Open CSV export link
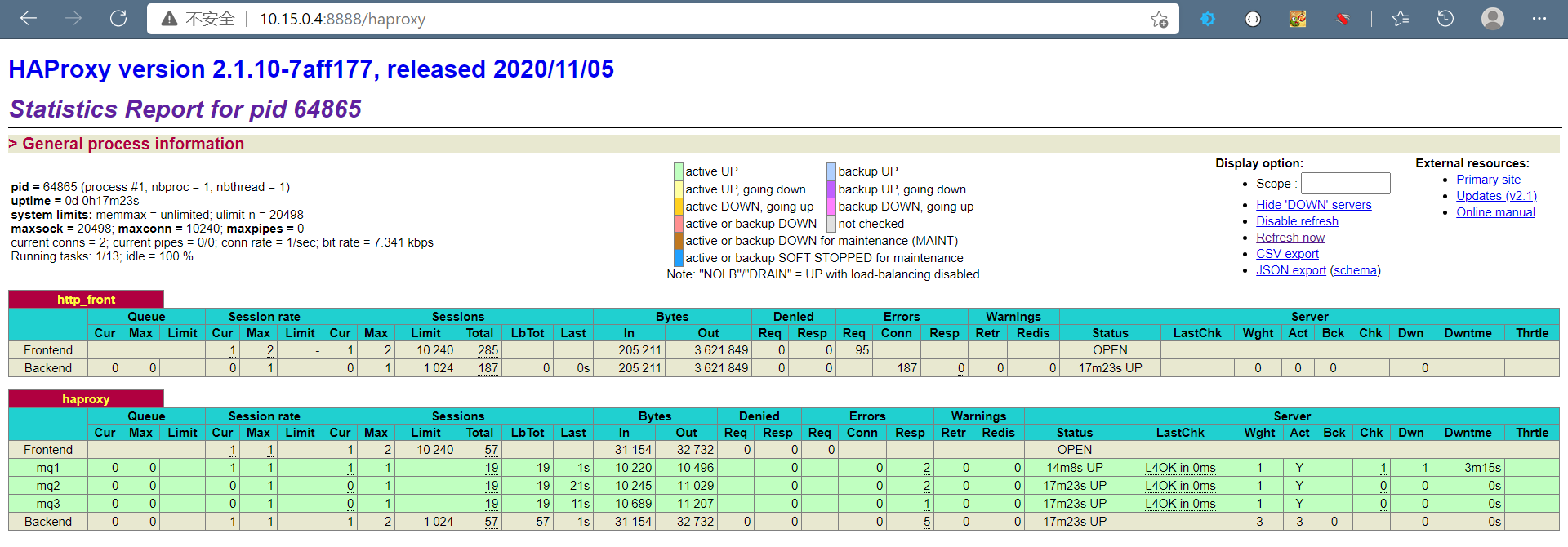1568x547 pixels. [1287, 254]
